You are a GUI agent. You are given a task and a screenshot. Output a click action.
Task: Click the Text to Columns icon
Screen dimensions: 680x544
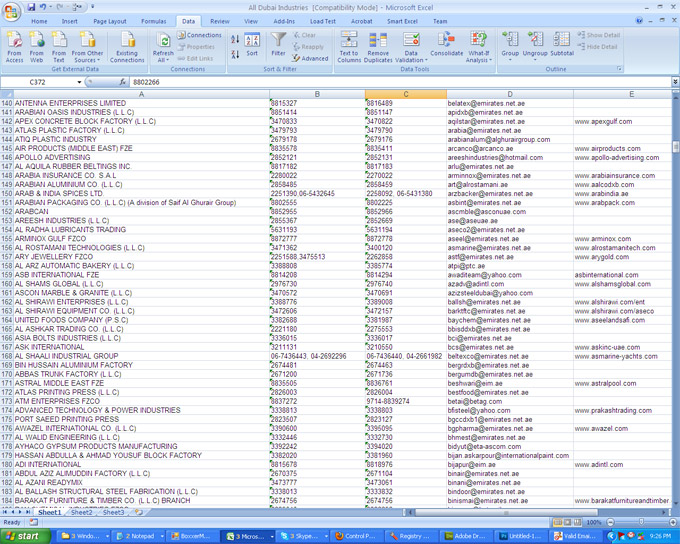pos(349,46)
